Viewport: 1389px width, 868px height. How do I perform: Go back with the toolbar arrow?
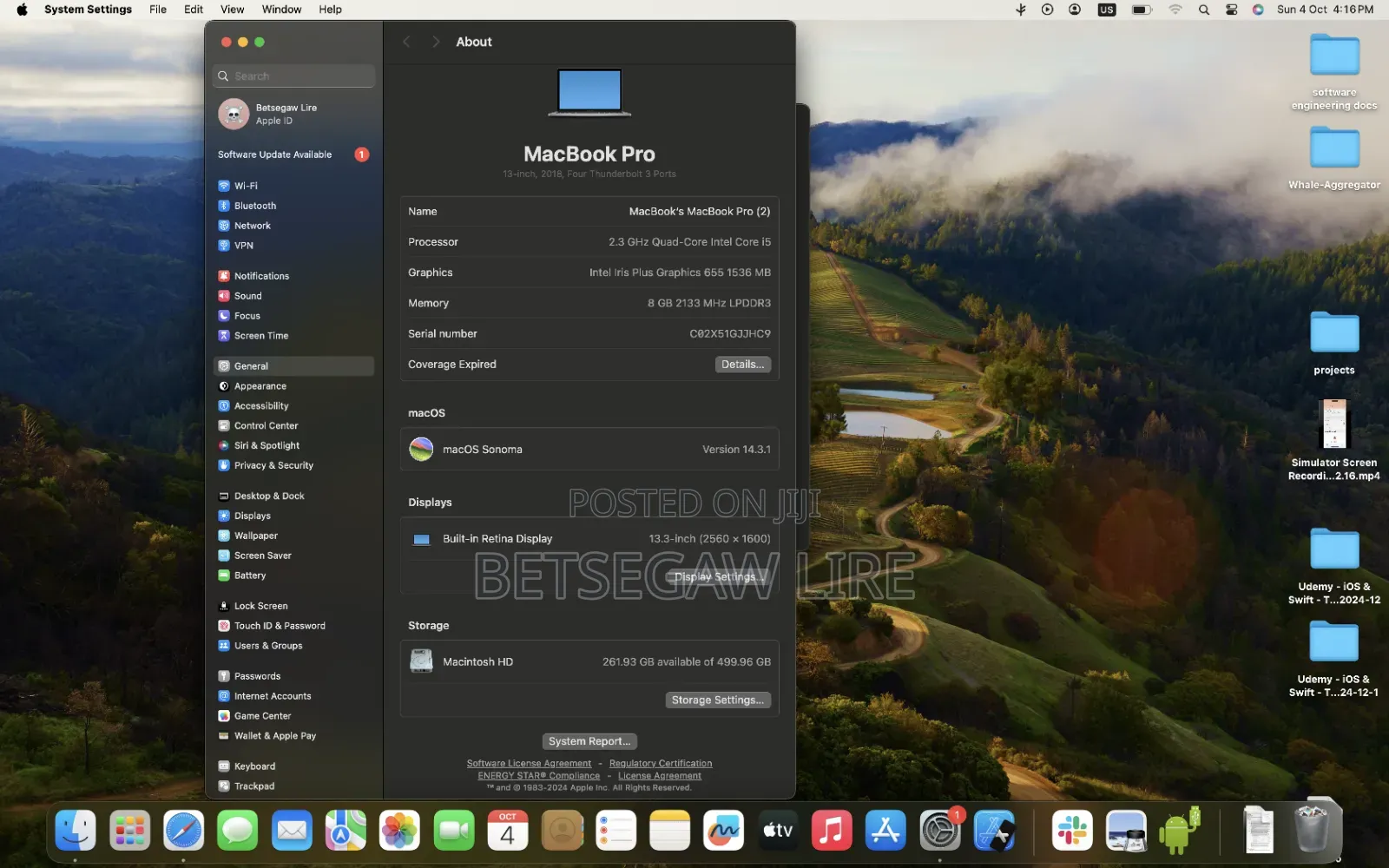pos(406,42)
